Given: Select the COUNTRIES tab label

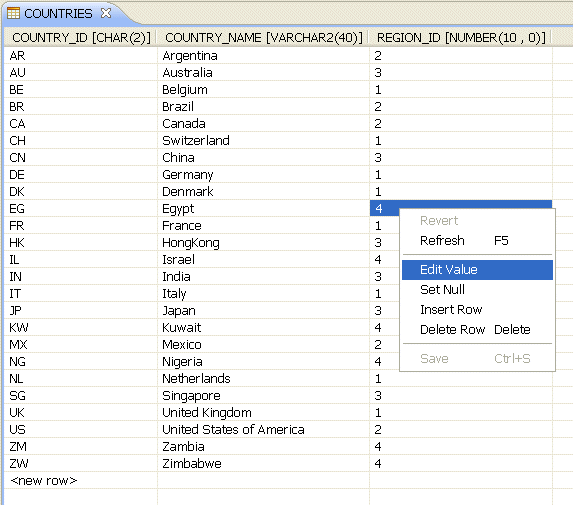Looking at the screenshot, I should tap(58, 14).
